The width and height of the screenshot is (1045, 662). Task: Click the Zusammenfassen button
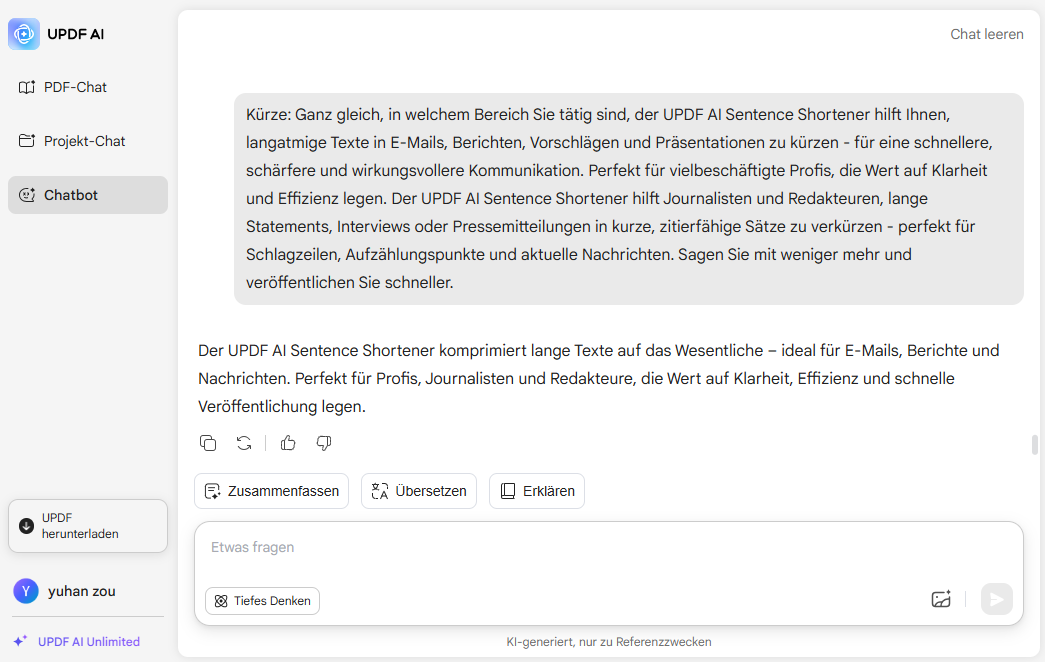pyautogui.click(x=271, y=491)
